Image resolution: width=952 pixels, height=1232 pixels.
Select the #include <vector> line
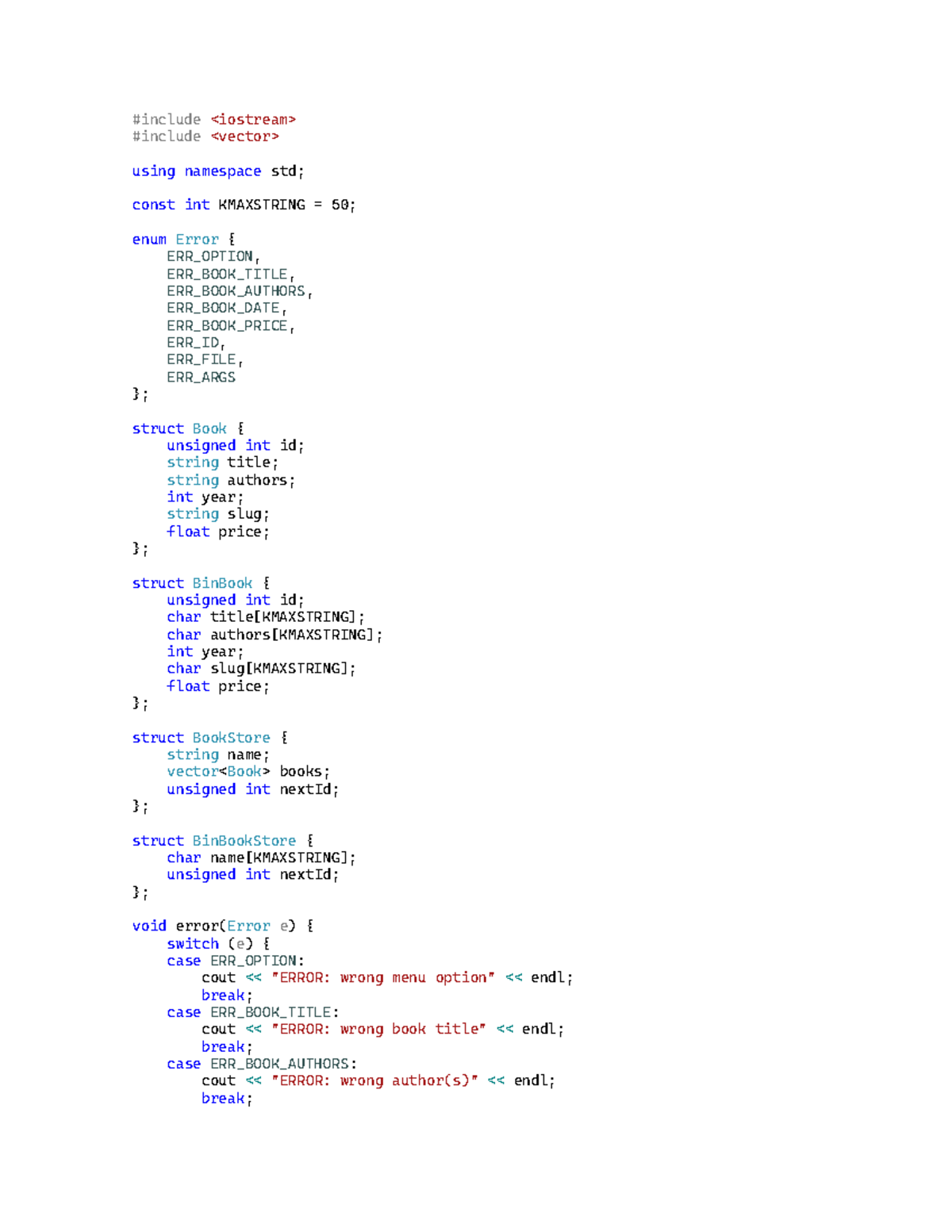205,136
